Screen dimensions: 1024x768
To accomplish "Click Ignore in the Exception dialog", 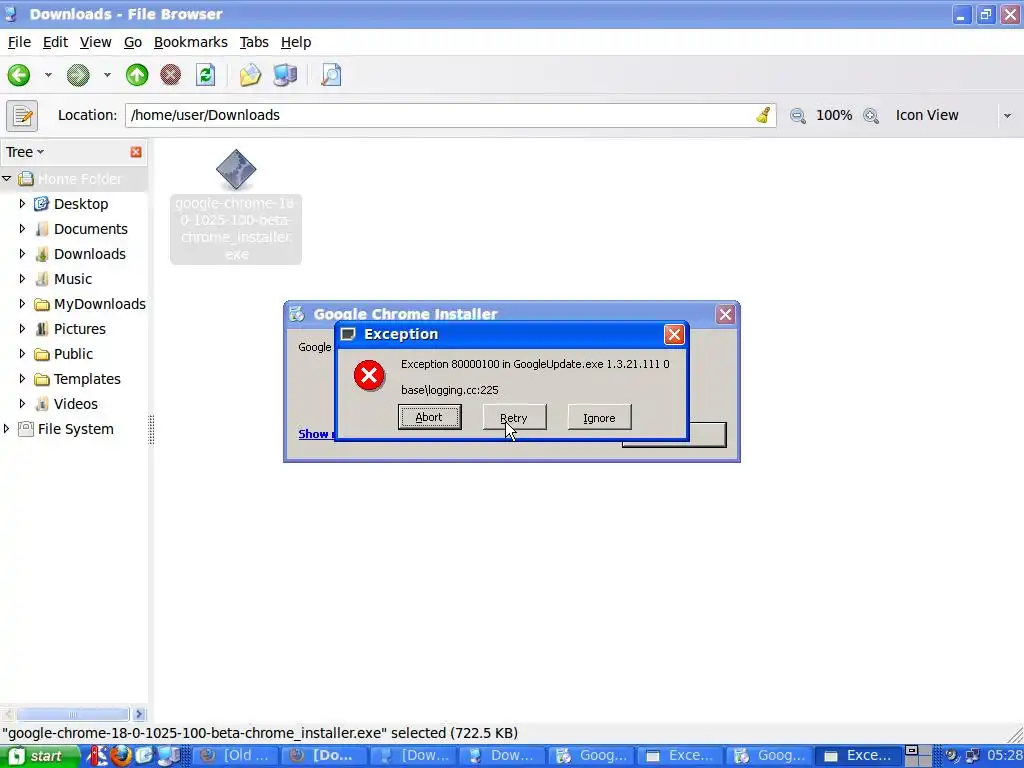I will 600,417.
